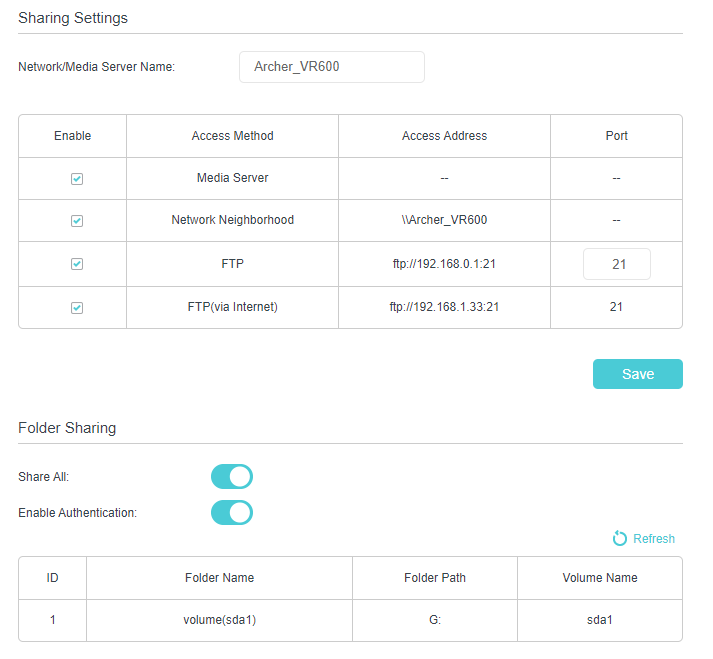Screen dimensions: 713x659
Task: Uncheck the Media Server enable checkbox
Action: 77,178
